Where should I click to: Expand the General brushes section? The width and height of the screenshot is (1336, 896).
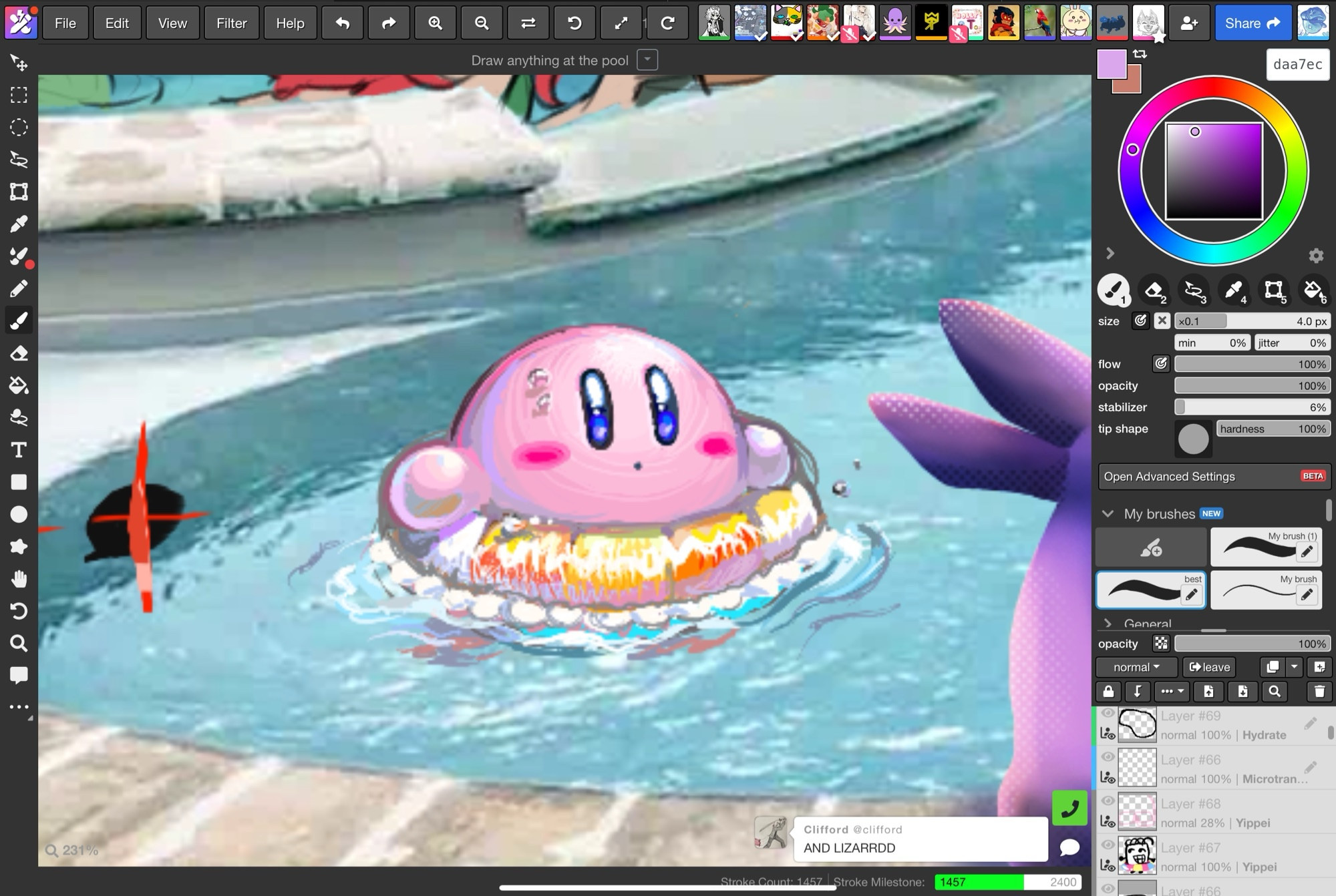(x=1108, y=623)
